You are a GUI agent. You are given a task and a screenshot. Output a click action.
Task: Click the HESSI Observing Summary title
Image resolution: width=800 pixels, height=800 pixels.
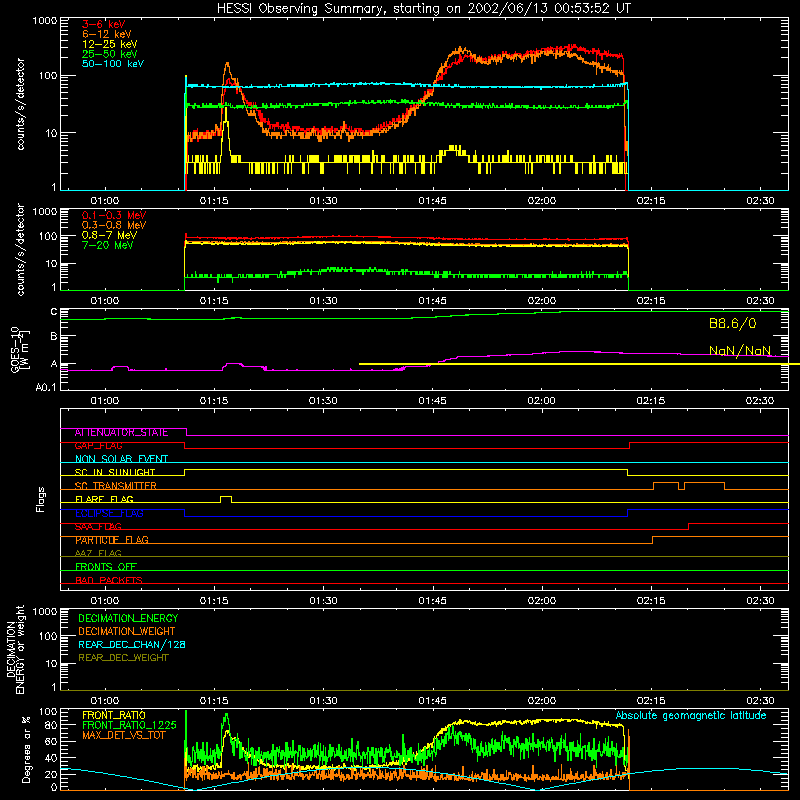(x=423, y=8)
